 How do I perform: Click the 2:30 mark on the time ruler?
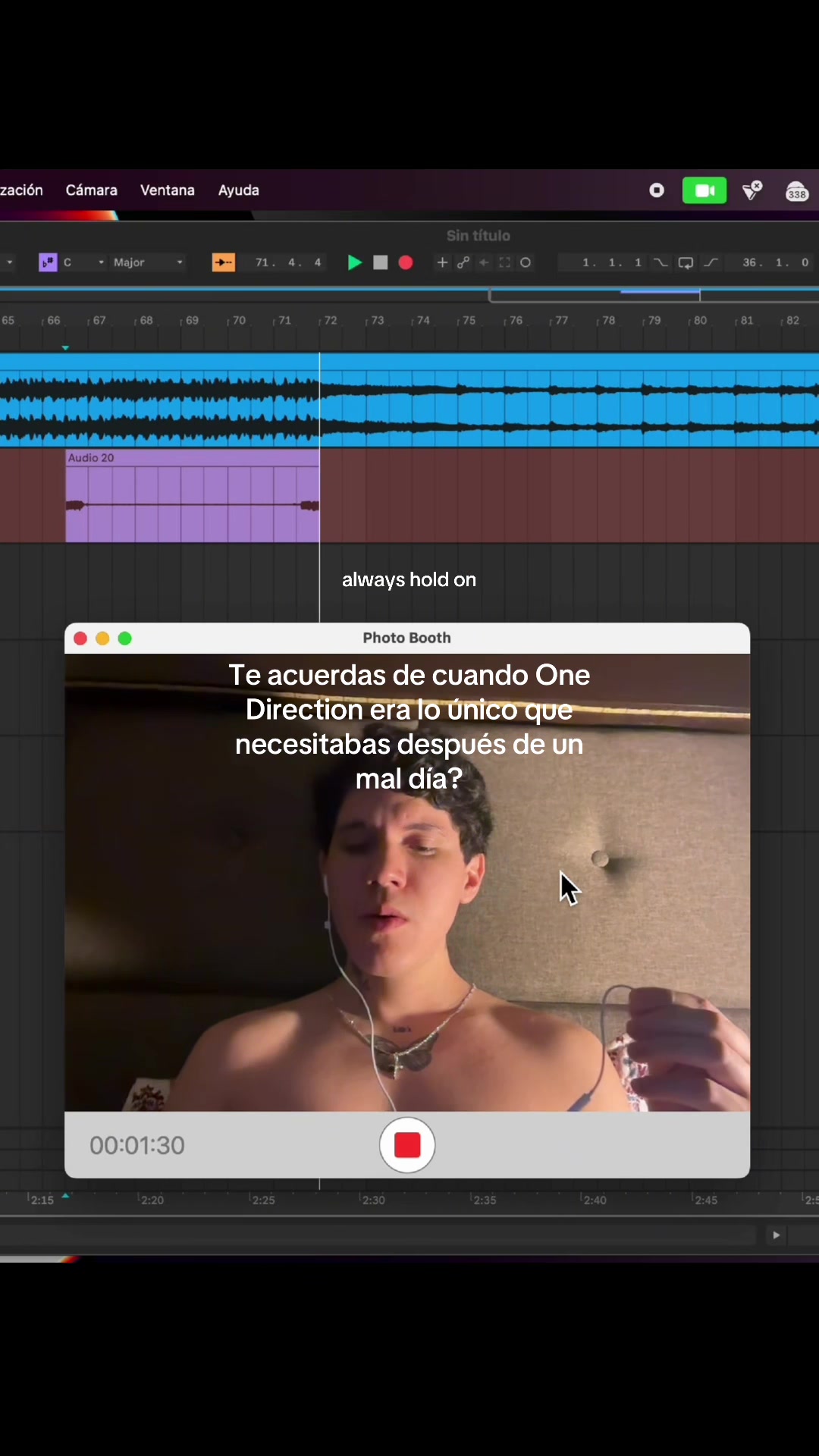pyautogui.click(x=373, y=1200)
